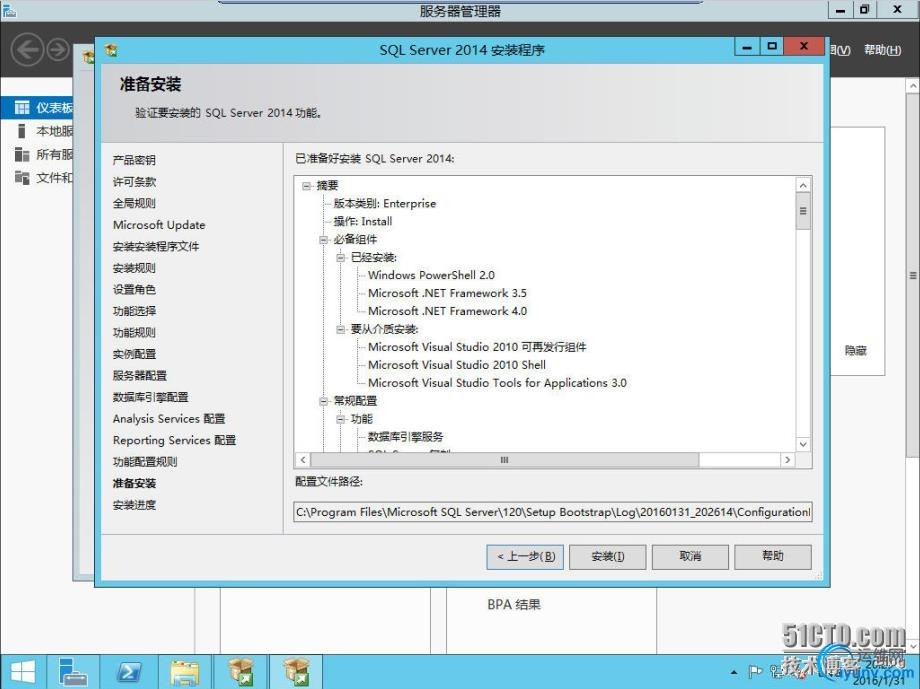
Task: Select Microsoft .NET Framework 4.0 row
Action: pos(447,311)
